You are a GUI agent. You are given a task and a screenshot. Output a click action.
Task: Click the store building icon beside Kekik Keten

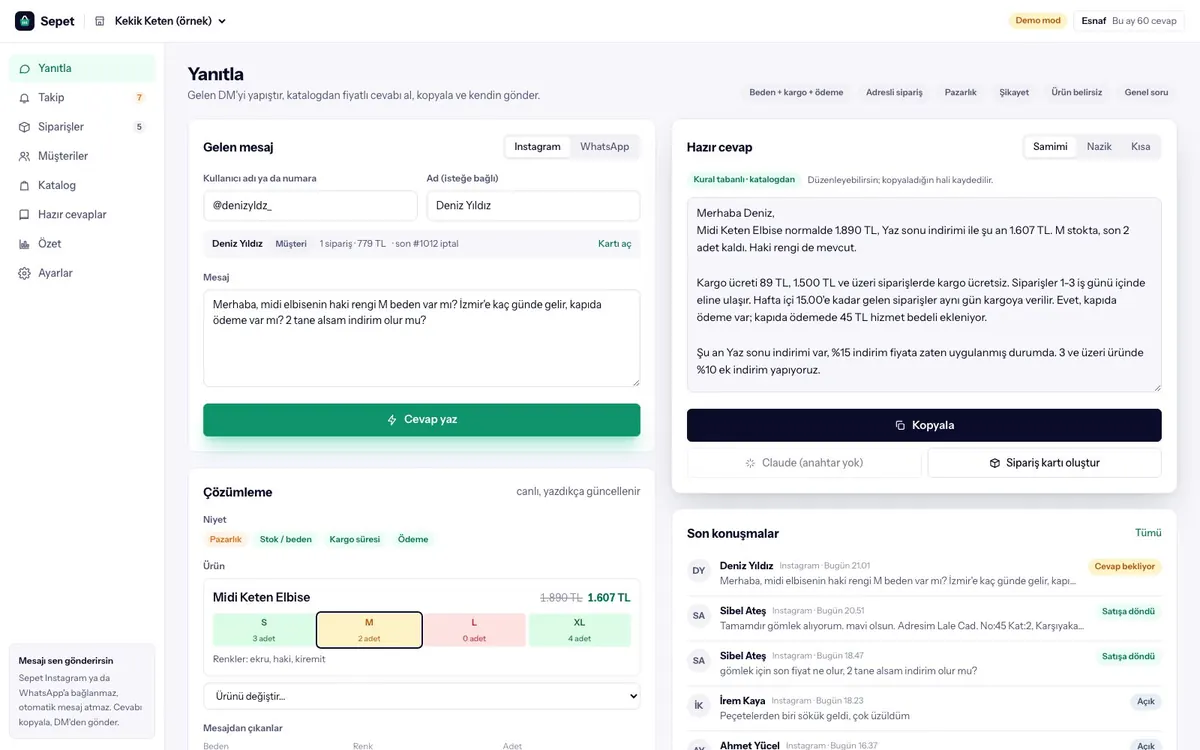(100, 21)
